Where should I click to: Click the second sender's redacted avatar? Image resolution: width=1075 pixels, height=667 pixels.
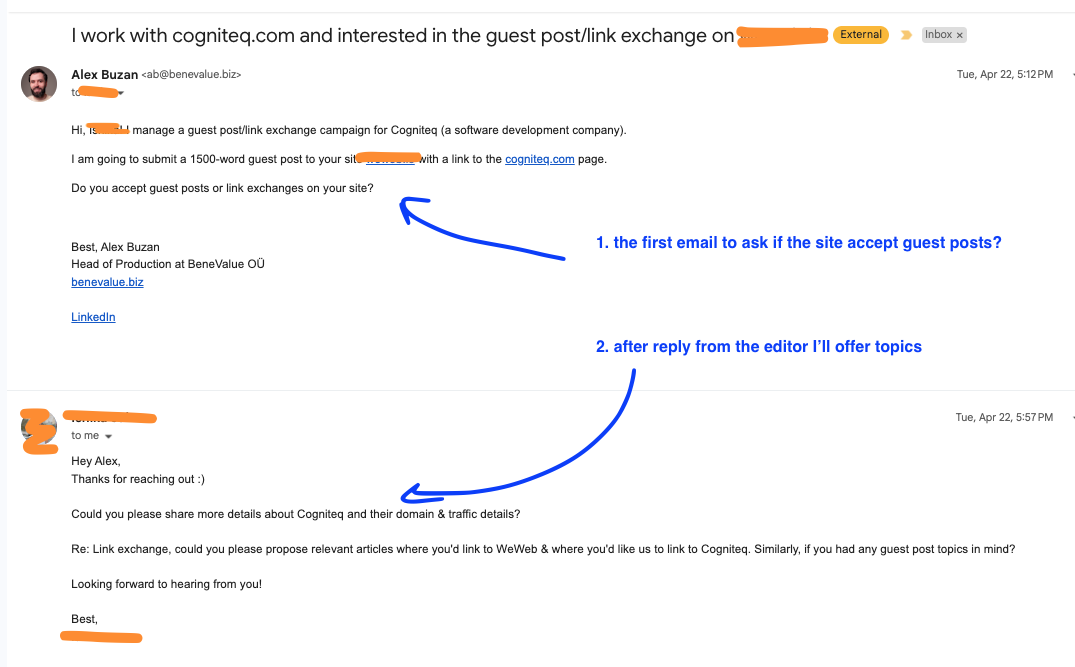[x=38, y=431]
